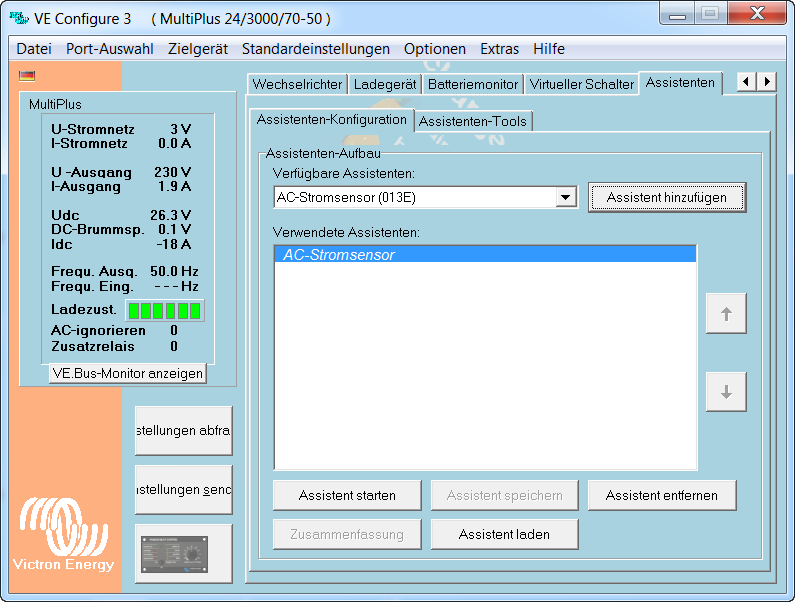Move assistant down with the arrow button
Viewport: 795px width, 602px height.
726,392
